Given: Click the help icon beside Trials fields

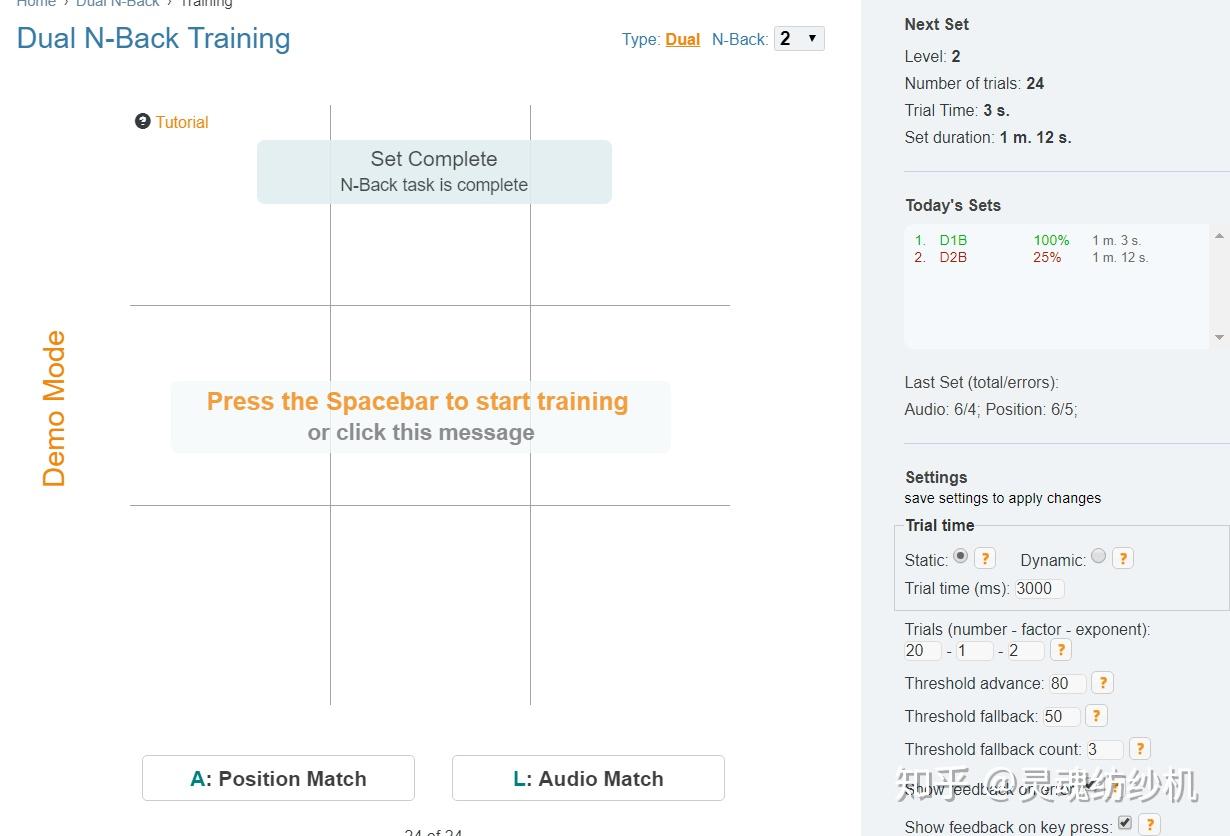Looking at the screenshot, I should point(1061,650).
